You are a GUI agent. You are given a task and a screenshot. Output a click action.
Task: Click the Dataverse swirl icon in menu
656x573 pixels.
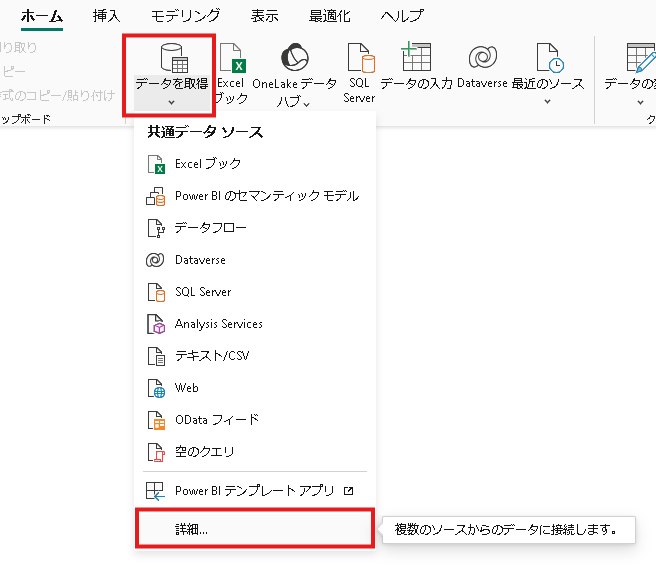tap(155, 260)
